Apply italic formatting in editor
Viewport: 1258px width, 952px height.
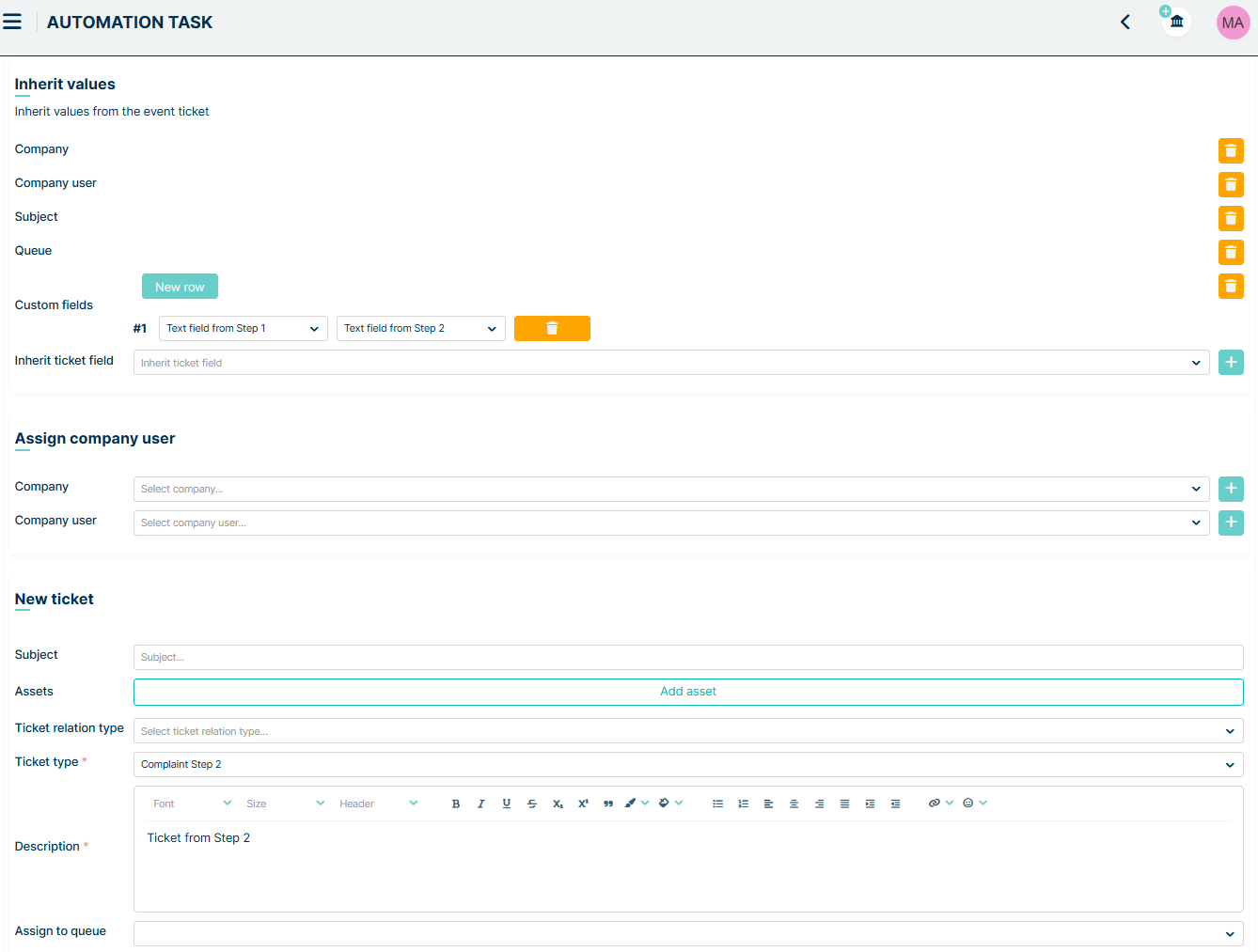pos(481,804)
